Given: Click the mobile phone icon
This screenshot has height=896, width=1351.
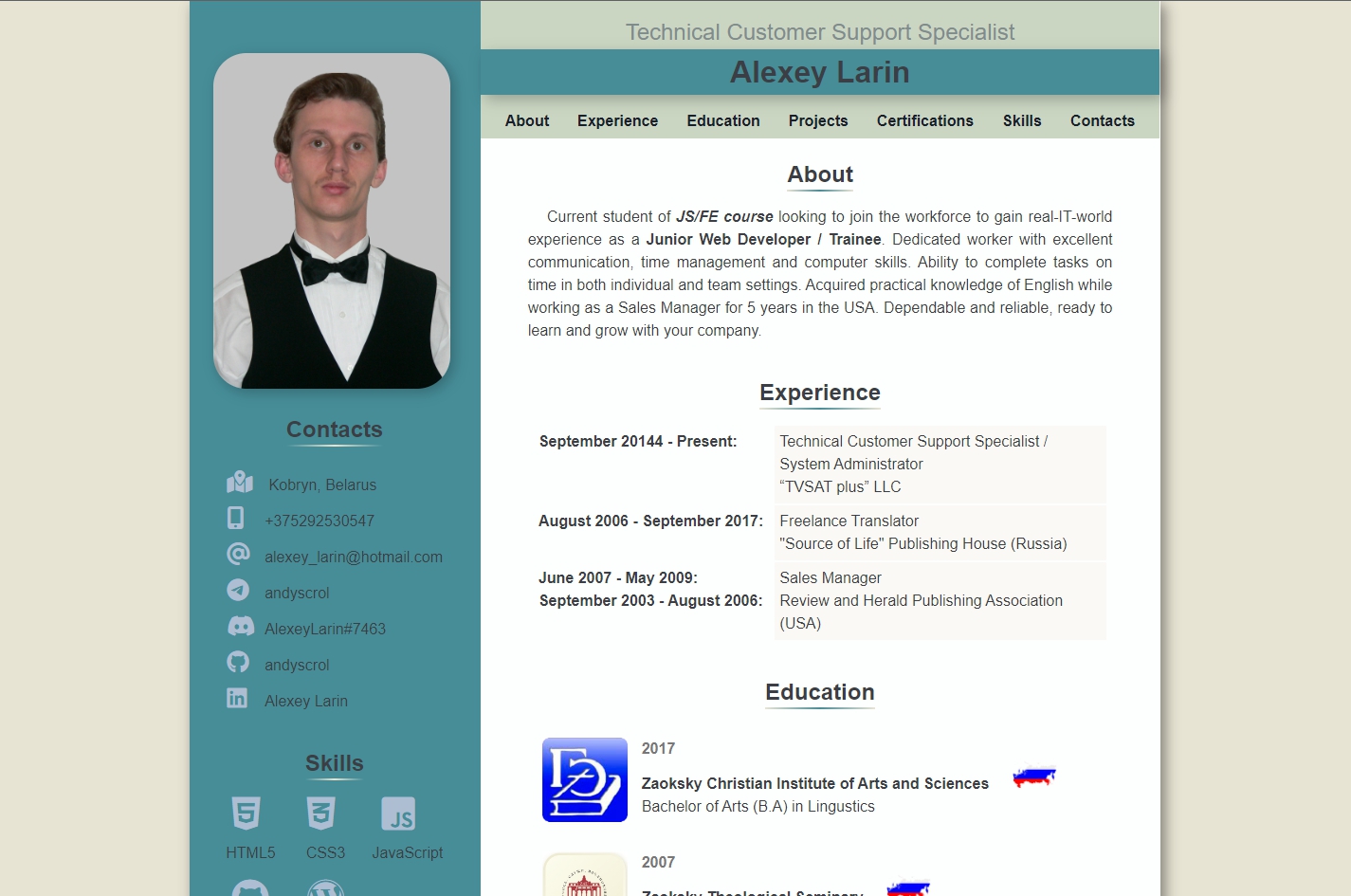Looking at the screenshot, I should pyautogui.click(x=236, y=518).
